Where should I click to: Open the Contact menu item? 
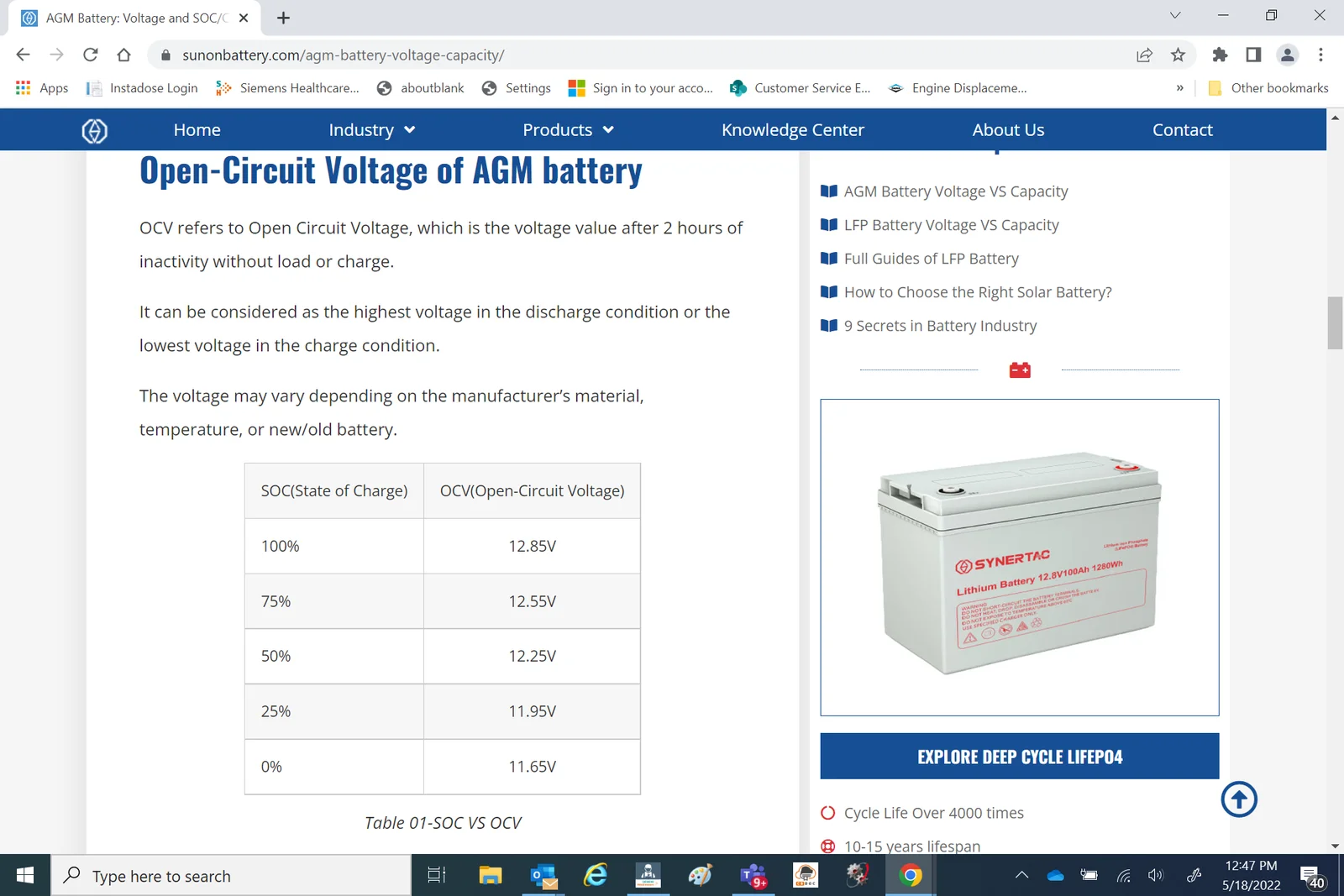(1182, 130)
